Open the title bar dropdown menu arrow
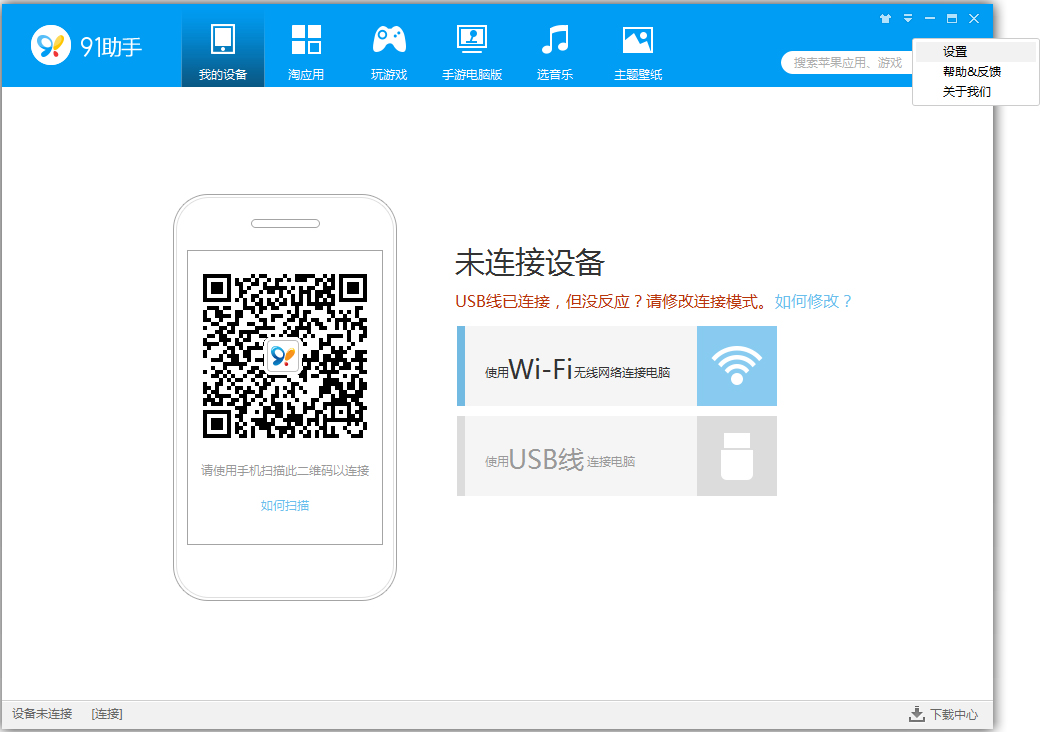Viewport: 1044px width, 732px height. tap(907, 17)
